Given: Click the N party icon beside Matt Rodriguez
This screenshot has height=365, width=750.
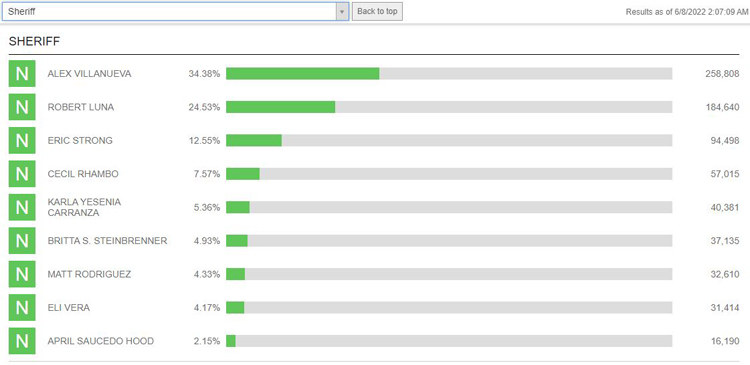Looking at the screenshot, I should [x=22, y=274].
